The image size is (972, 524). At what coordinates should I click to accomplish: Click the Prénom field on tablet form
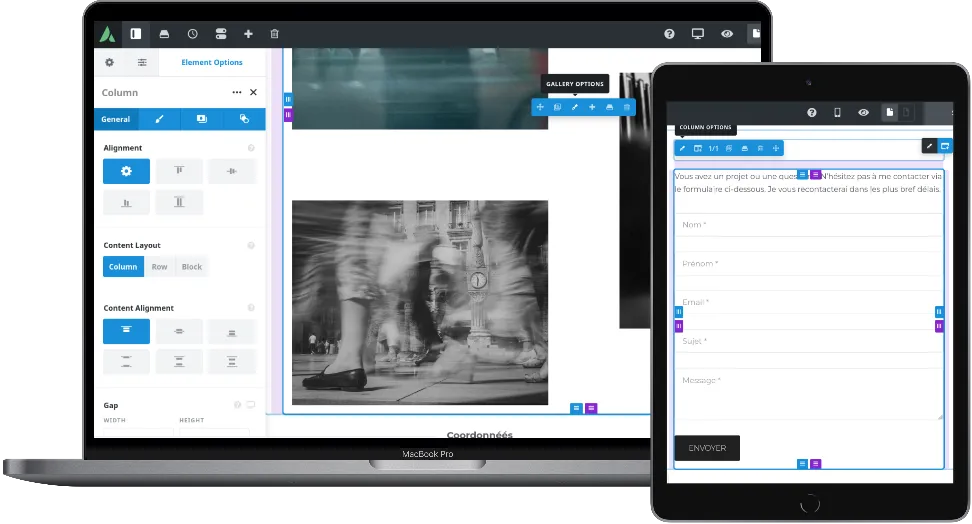click(809, 264)
